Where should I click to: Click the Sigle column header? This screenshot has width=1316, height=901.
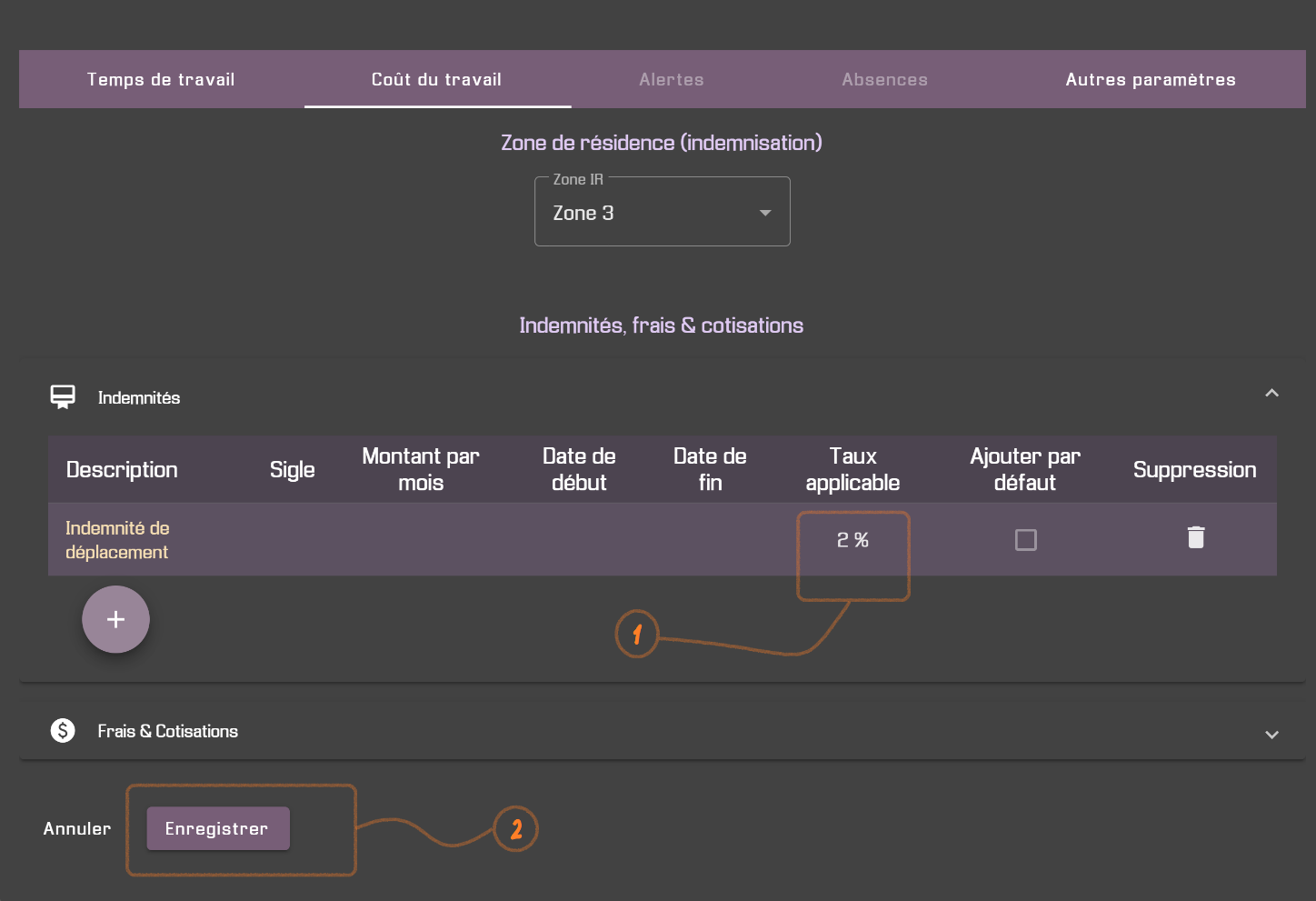tap(292, 470)
